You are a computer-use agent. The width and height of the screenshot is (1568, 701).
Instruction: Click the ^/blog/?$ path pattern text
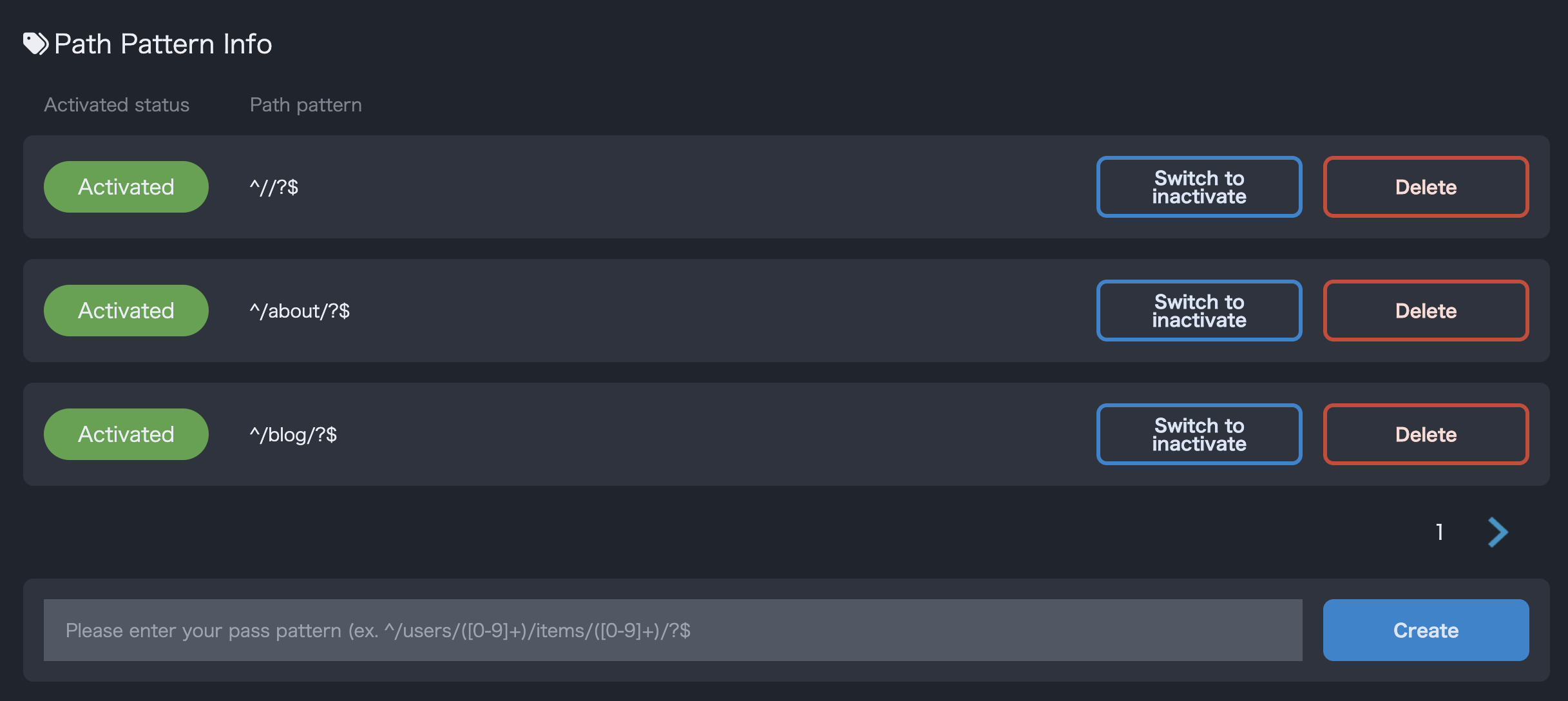click(x=293, y=435)
